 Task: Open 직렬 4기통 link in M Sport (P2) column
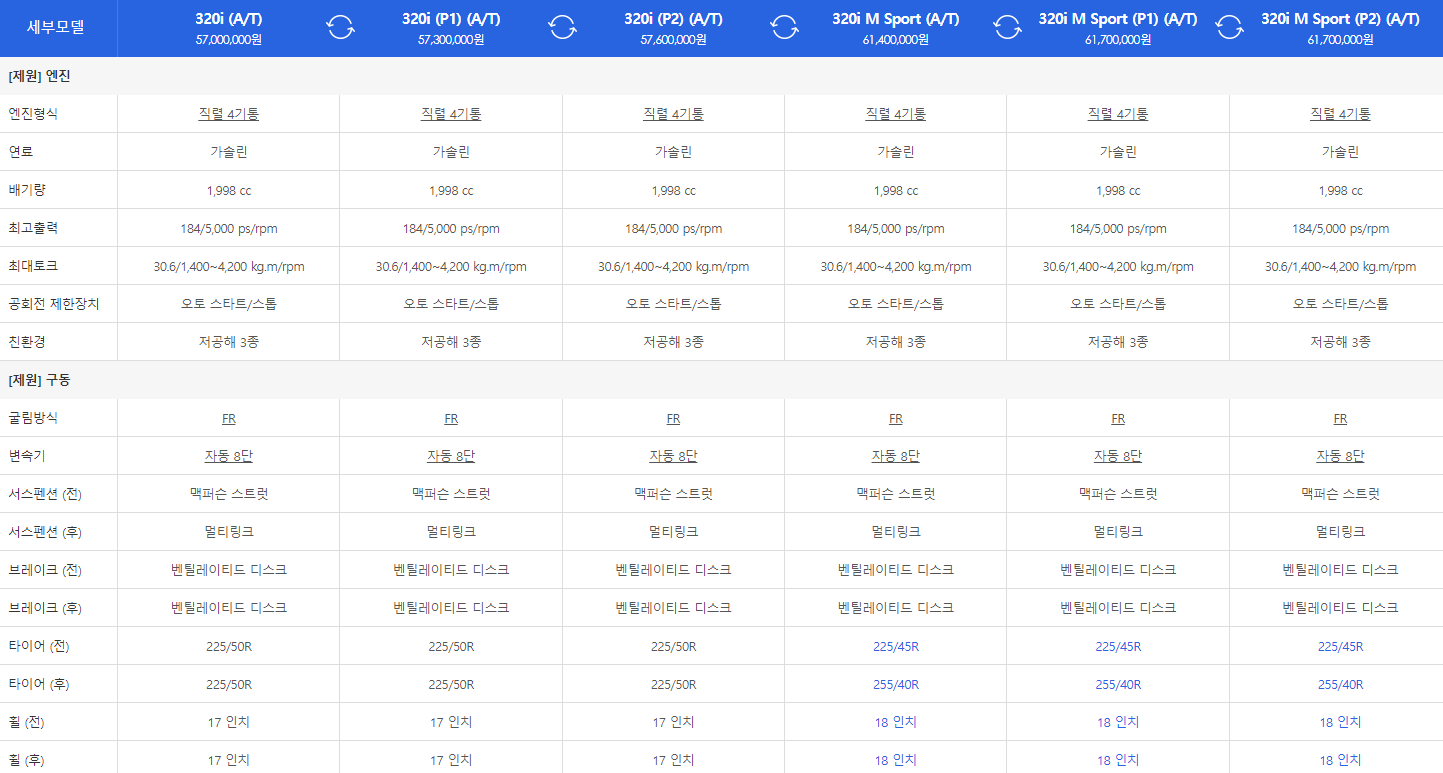(1340, 114)
